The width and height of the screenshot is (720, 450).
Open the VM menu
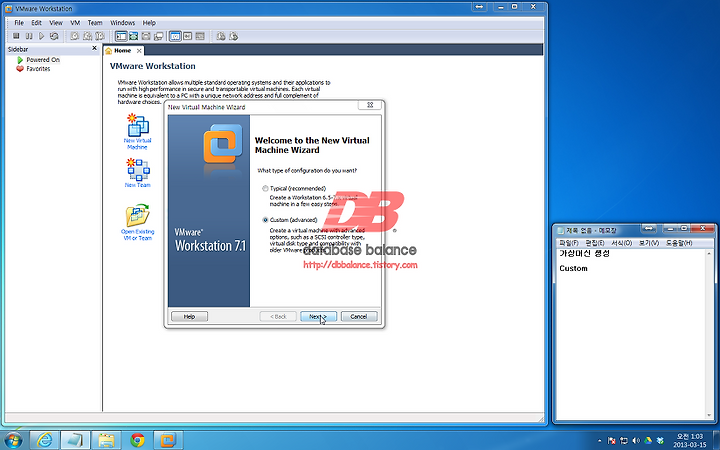pos(75,22)
